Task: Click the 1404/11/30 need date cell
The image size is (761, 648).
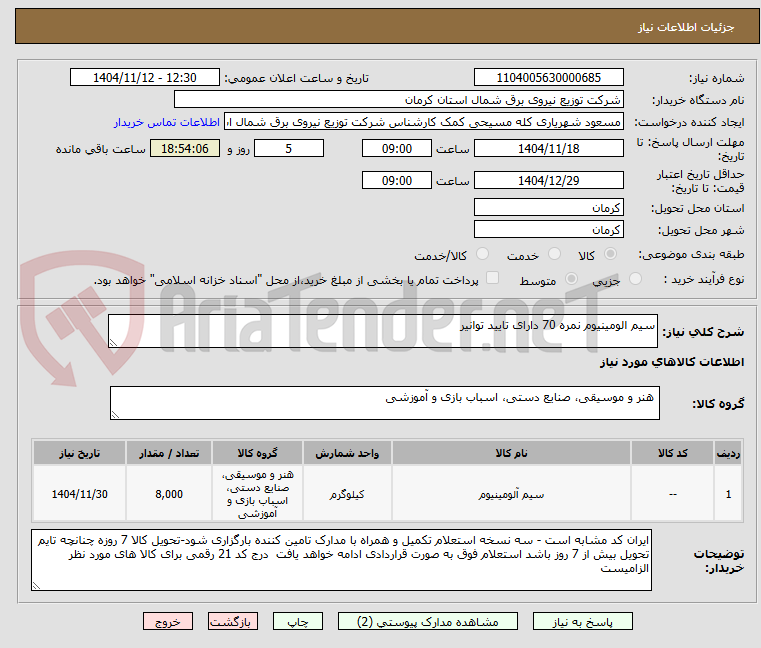Action: (x=80, y=494)
